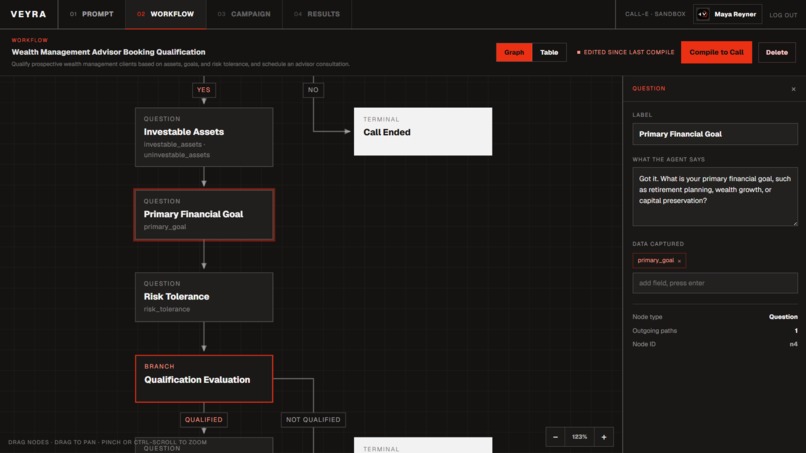
Task: Click the What the Agent Says textarea
Action: [x=715, y=196]
